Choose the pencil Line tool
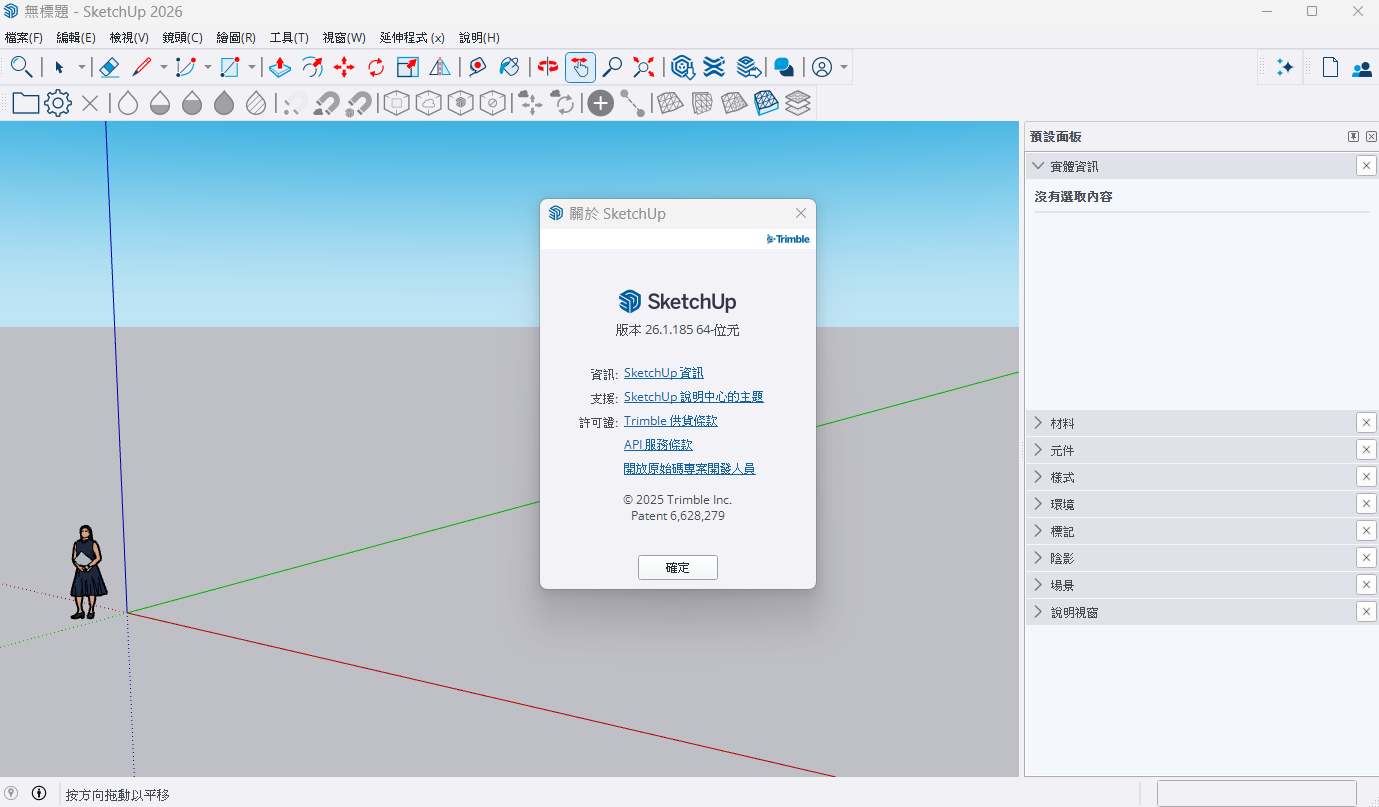The width and height of the screenshot is (1379, 807). 141,67
